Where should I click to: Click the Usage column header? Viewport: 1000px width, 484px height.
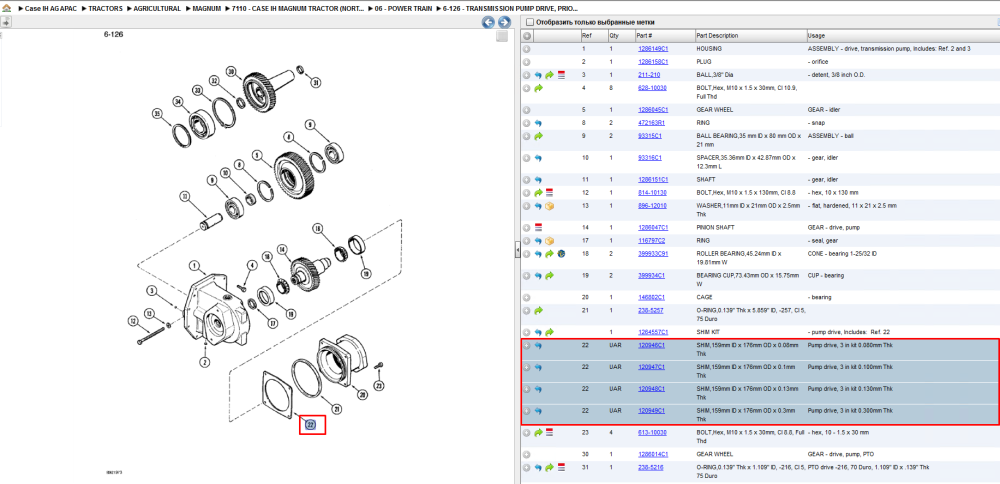tap(902, 36)
